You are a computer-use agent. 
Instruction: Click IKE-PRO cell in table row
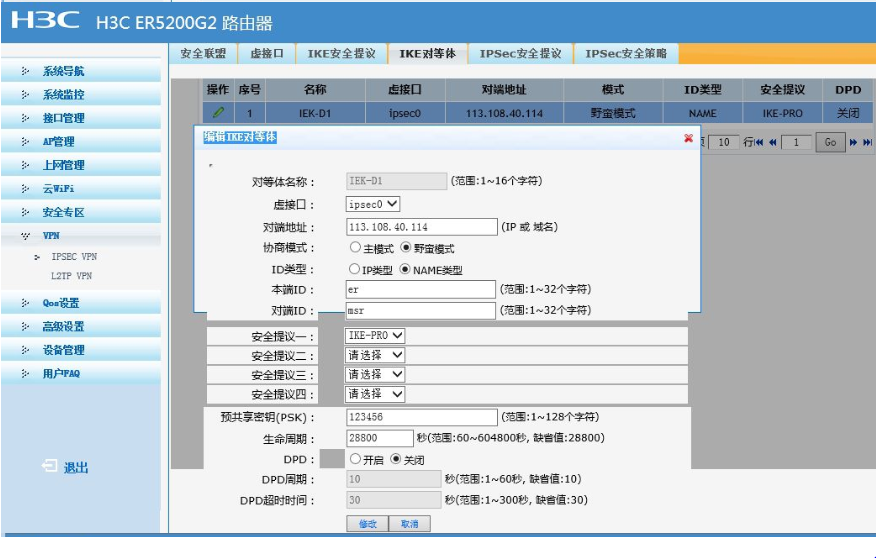[x=782, y=113]
